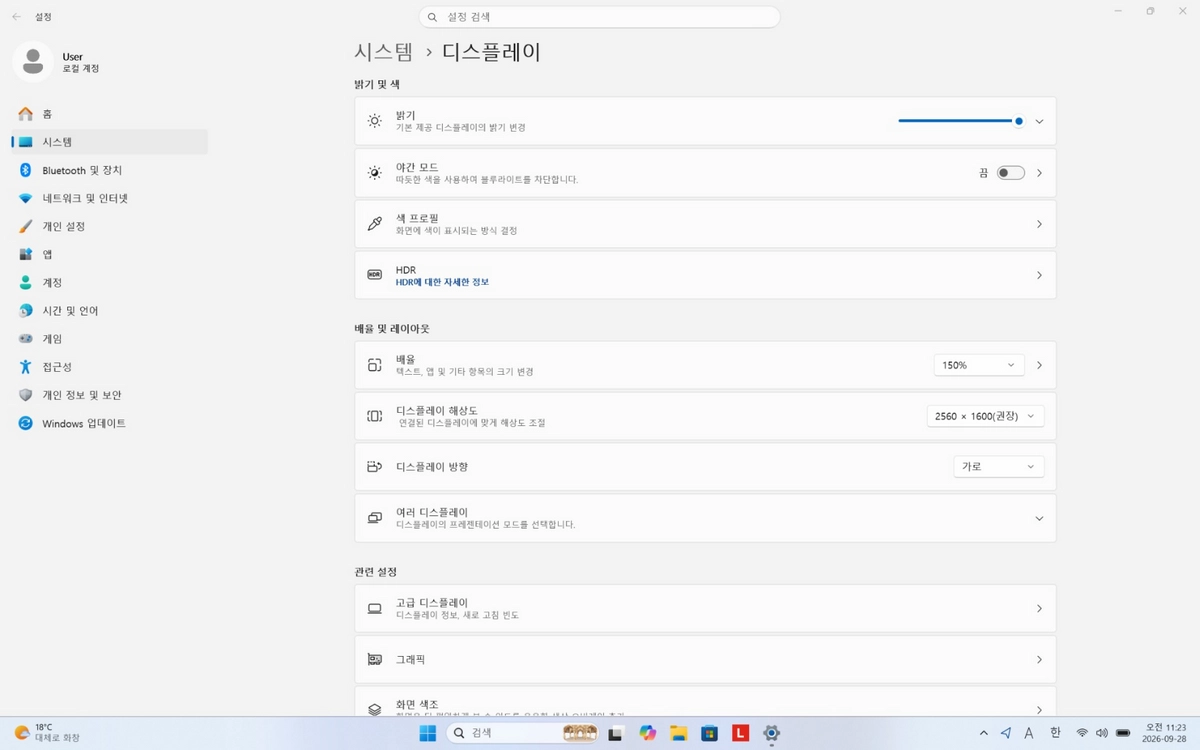Click the 개인 정보 및 보안 shield icon
This screenshot has width=1200, height=750.
point(26,395)
